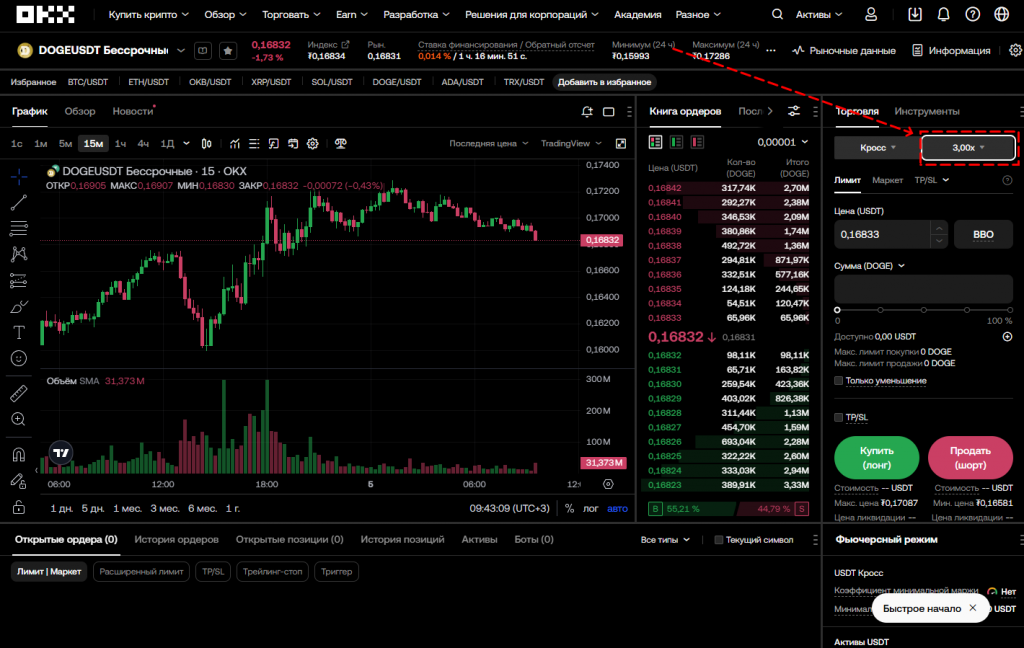Open the chart settings gear icon

(x=312, y=143)
